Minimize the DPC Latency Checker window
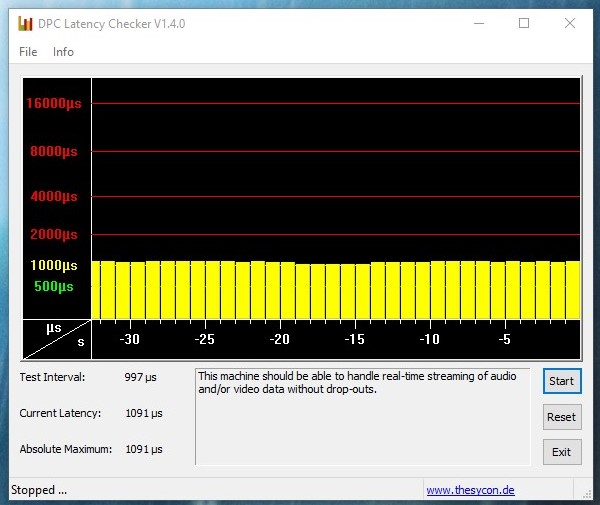Viewport: 600px width, 505px height. (x=476, y=23)
